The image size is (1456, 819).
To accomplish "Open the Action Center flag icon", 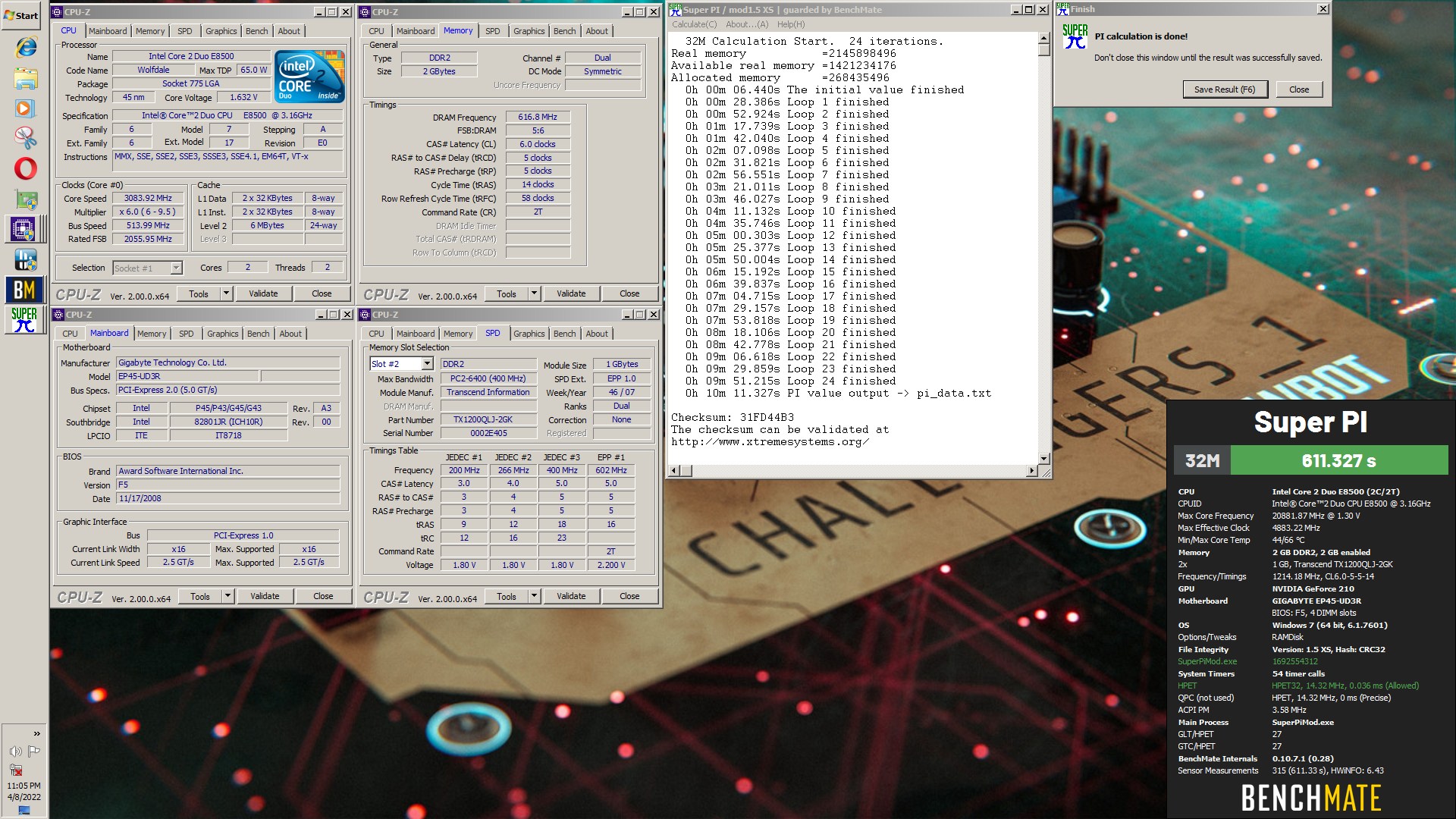I will (x=33, y=752).
